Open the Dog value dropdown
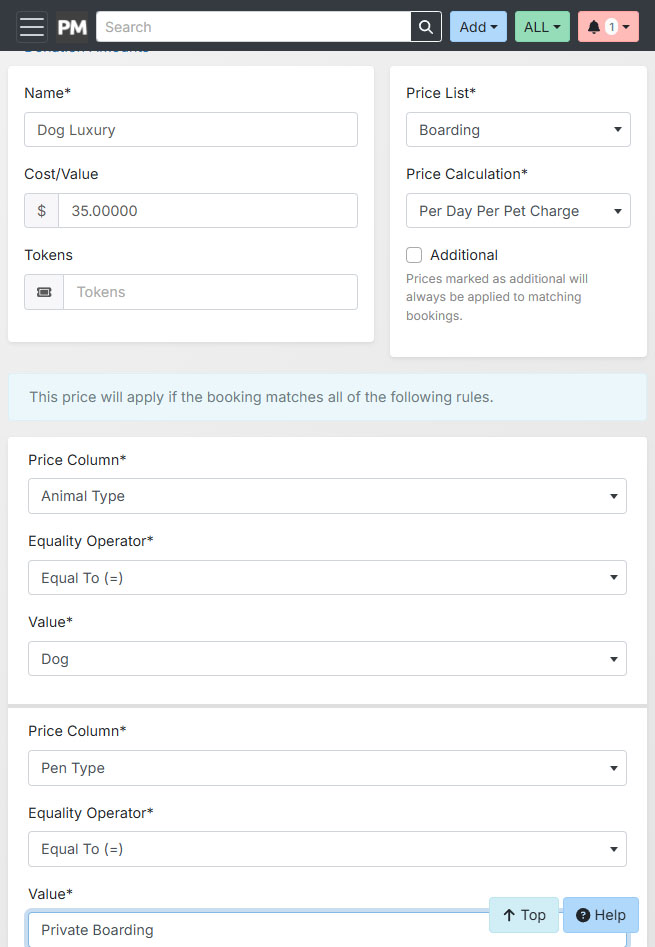This screenshot has width=655, height=947. [x=327, y=659]
